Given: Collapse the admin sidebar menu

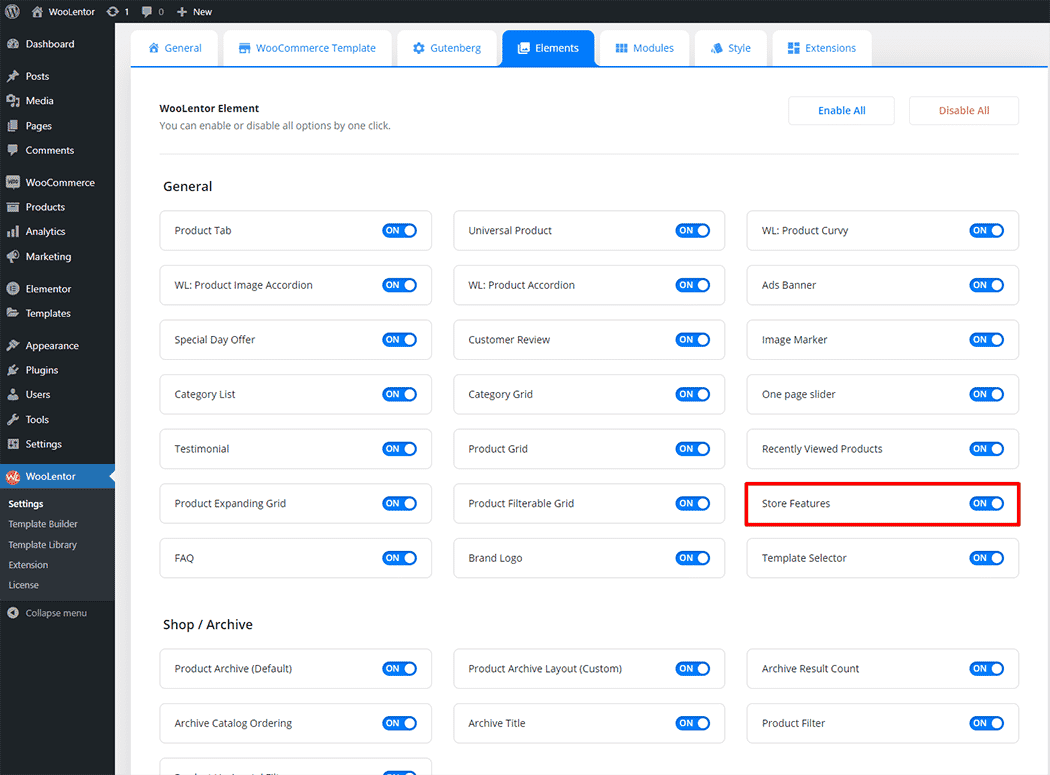Looking at the screenshot, I should pos(55,613).
